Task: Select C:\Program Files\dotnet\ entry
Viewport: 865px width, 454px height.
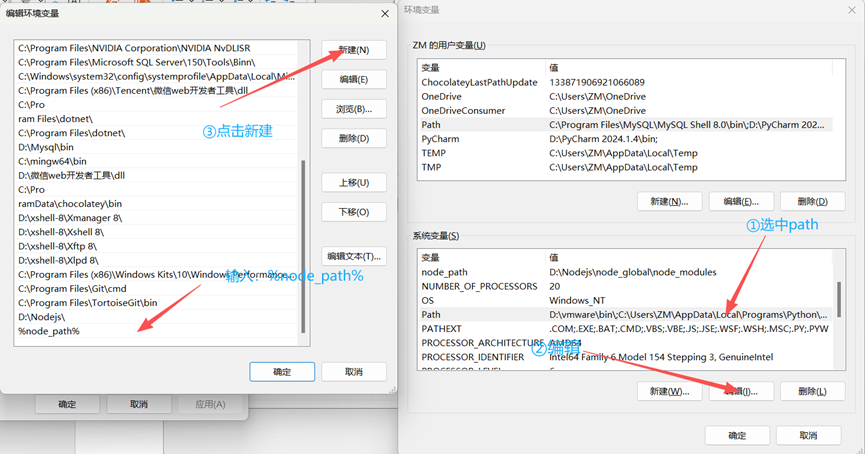Action: 157,133
